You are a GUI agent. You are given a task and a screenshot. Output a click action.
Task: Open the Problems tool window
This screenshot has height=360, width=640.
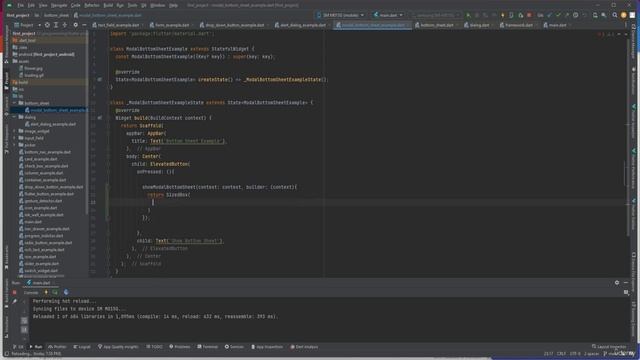(180, 347)
